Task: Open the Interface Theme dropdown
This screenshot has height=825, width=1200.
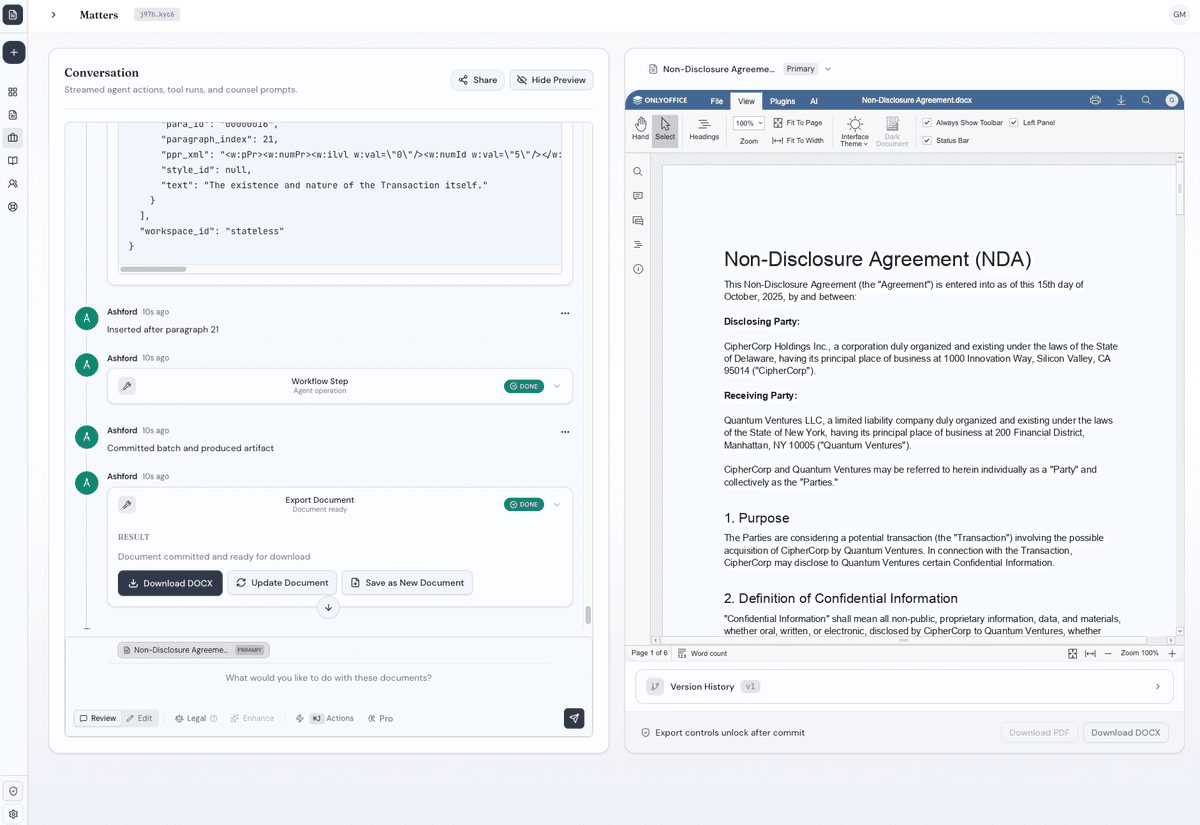Action: coord(854,130)
